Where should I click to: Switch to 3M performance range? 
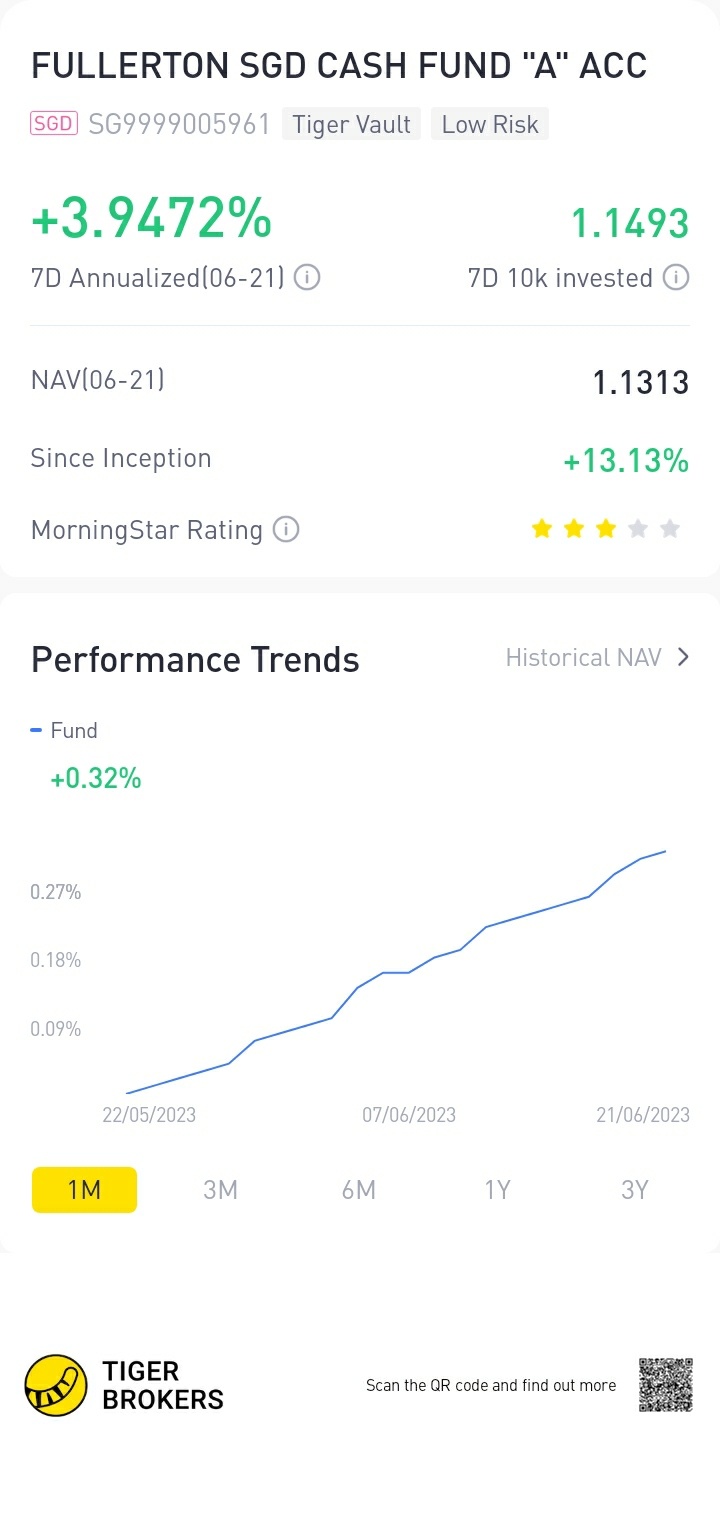[220, 1189]
